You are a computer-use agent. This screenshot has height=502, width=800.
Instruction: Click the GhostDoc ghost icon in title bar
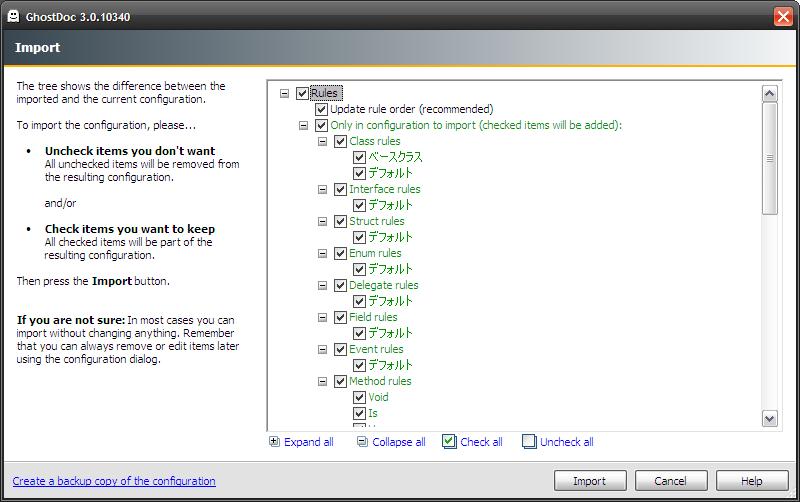[x=13, y=16]
